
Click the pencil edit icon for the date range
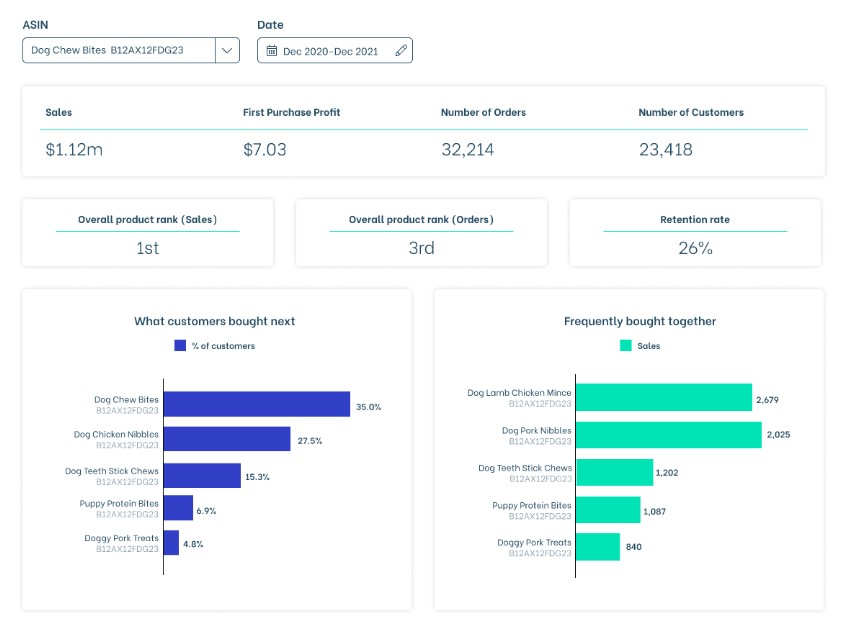point(401,49)
